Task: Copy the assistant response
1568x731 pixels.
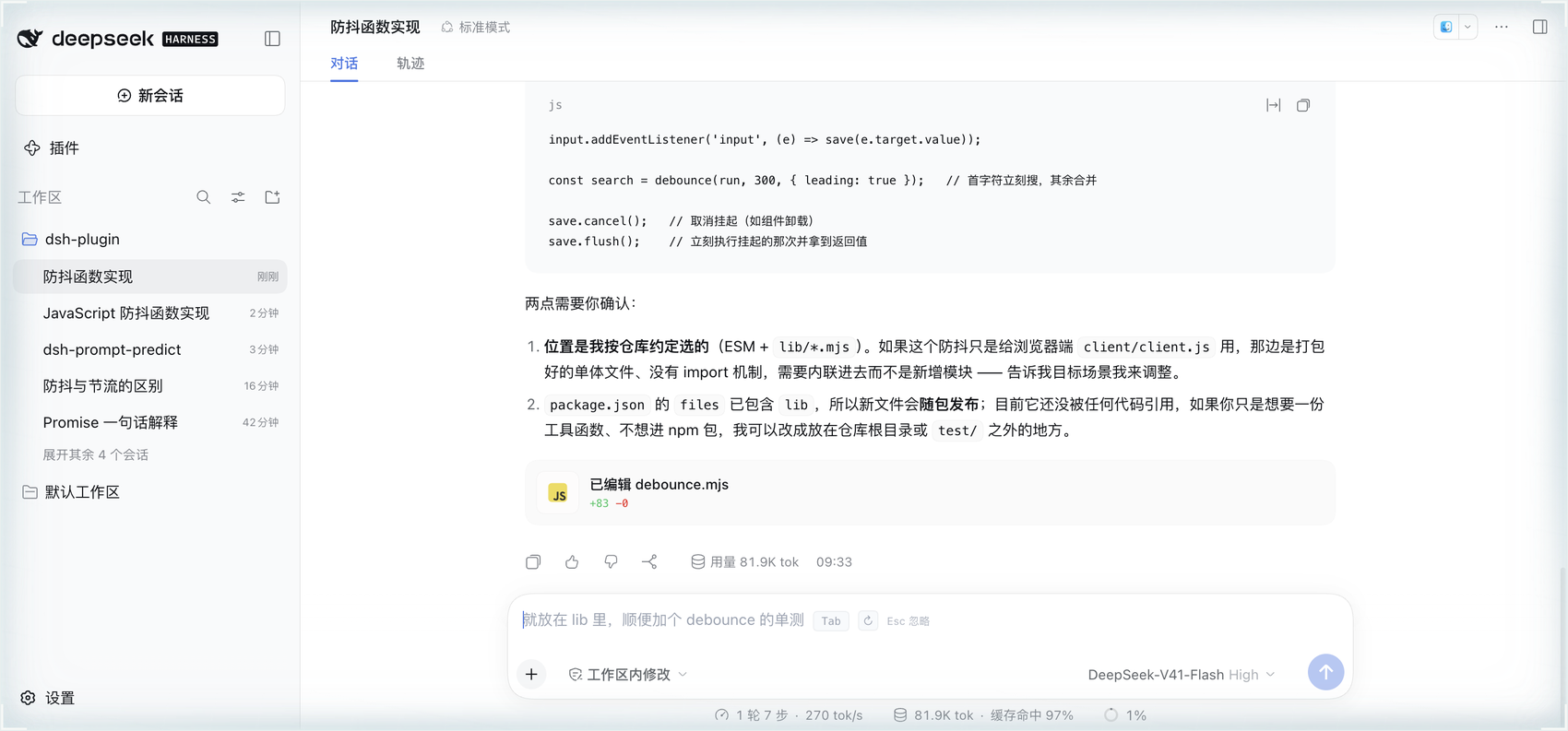Action: 533,561
